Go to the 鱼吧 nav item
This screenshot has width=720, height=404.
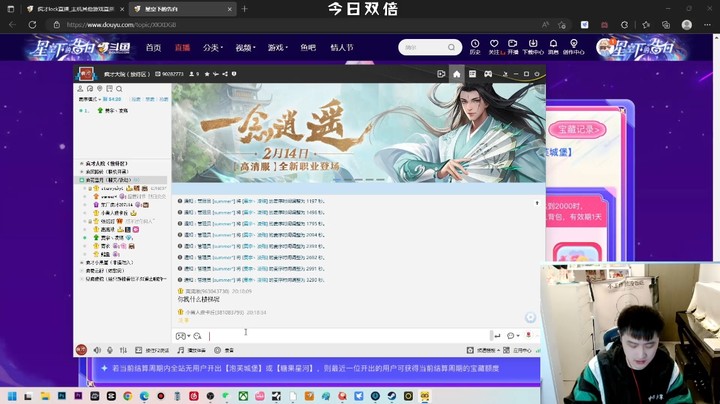[x=308, y=47]
